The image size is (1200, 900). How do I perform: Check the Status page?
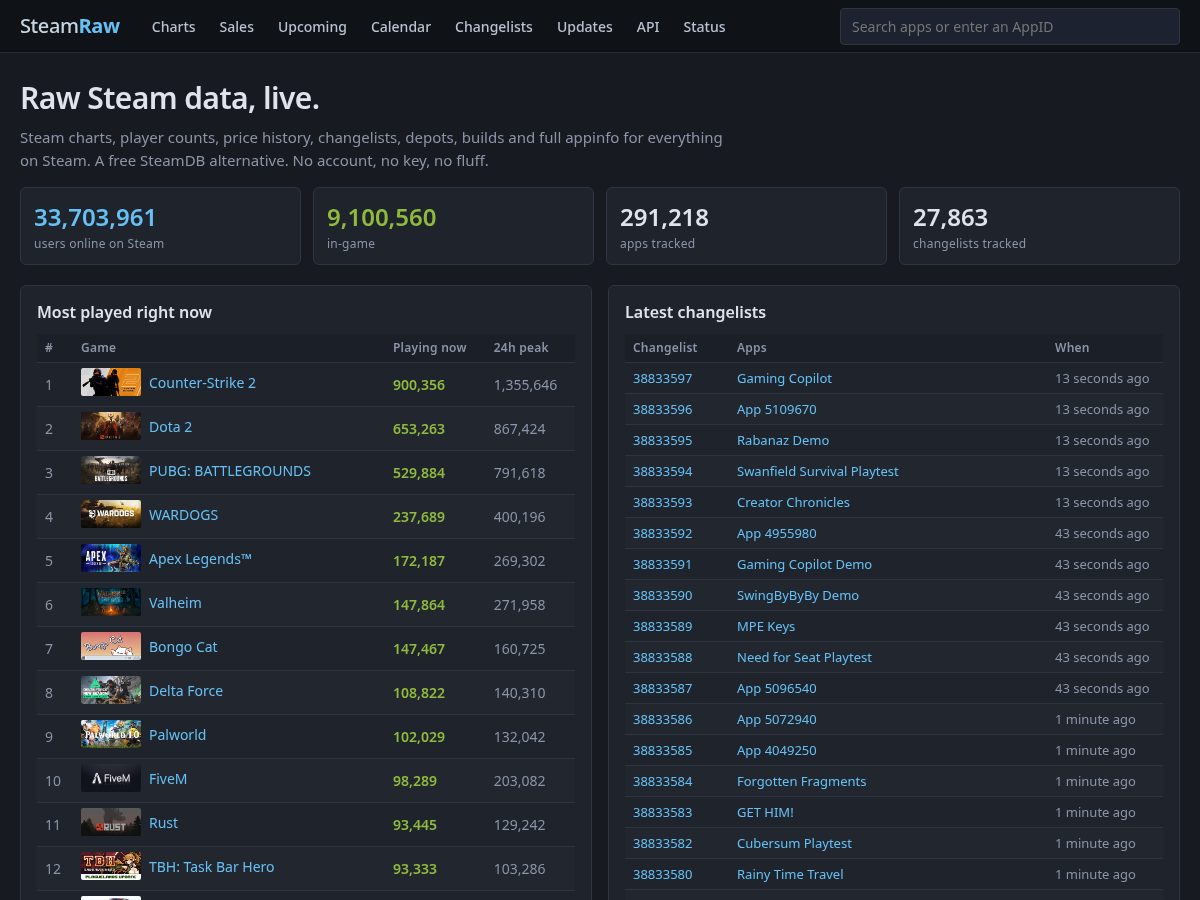coord(704,27)
